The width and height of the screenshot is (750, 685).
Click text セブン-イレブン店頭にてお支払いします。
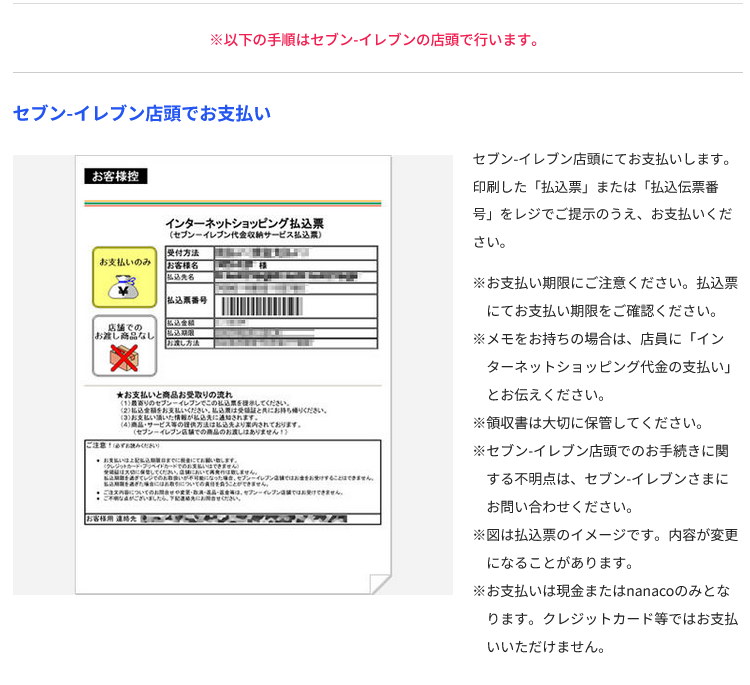point(602,159)
